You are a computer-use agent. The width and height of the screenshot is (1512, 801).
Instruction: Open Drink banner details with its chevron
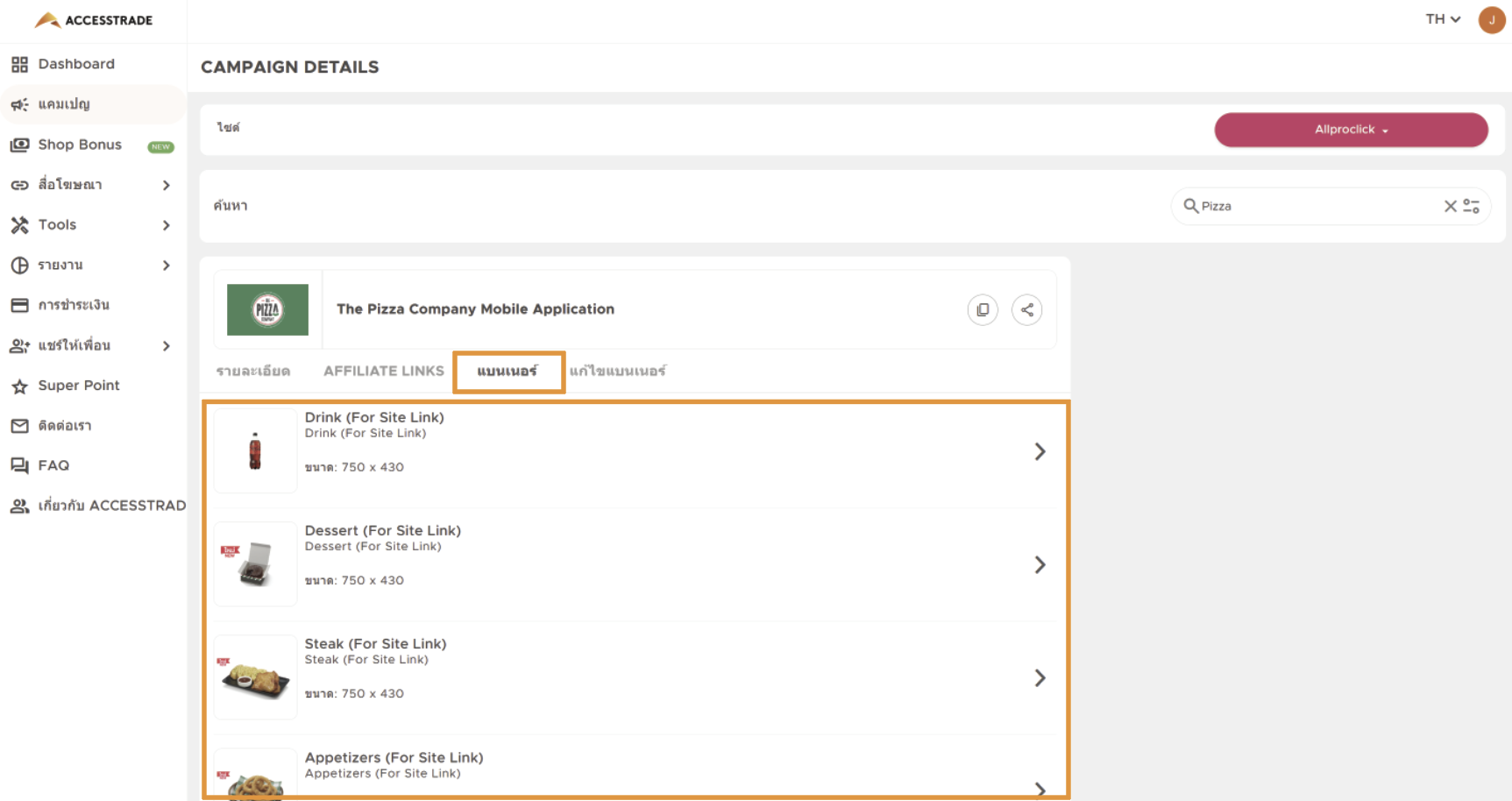[1040, 451]
